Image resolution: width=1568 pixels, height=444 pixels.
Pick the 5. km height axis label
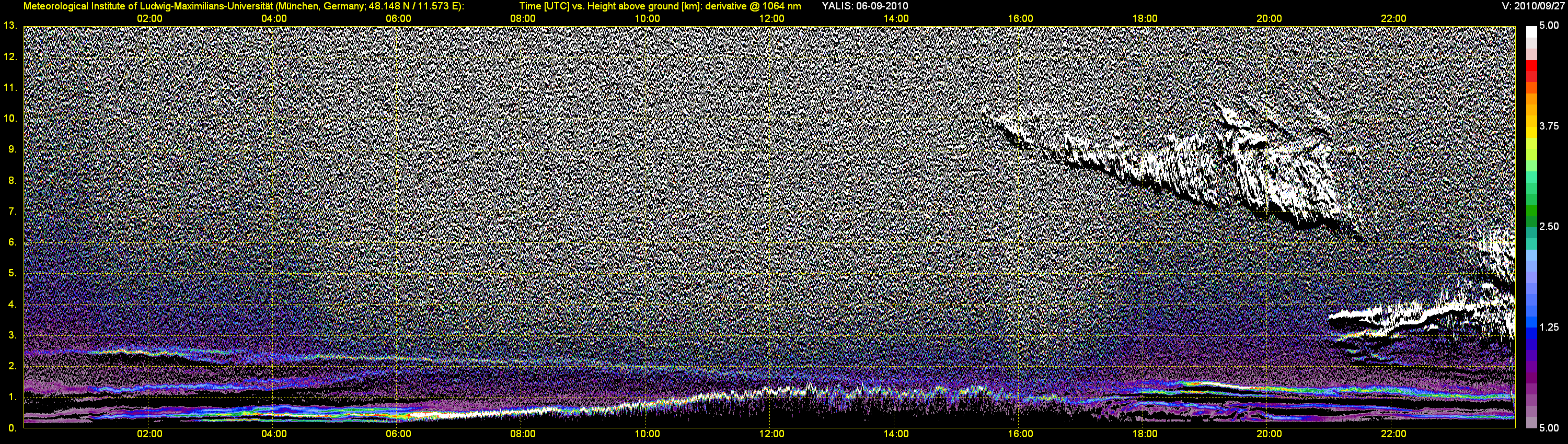pyautogui.click(x=12, y=273)
